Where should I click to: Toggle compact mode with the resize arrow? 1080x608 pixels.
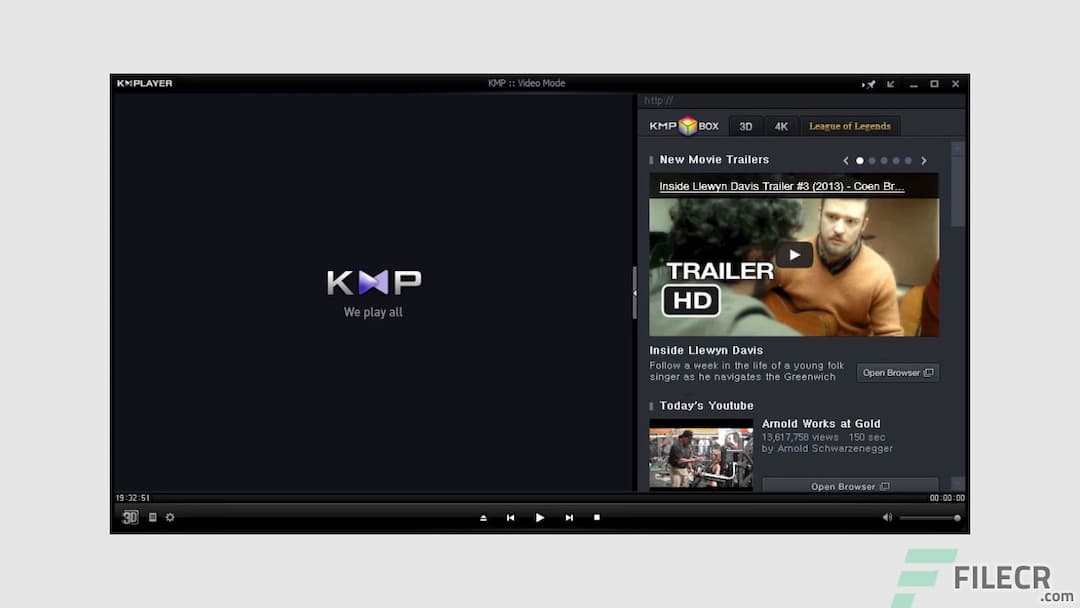(891, 84)
